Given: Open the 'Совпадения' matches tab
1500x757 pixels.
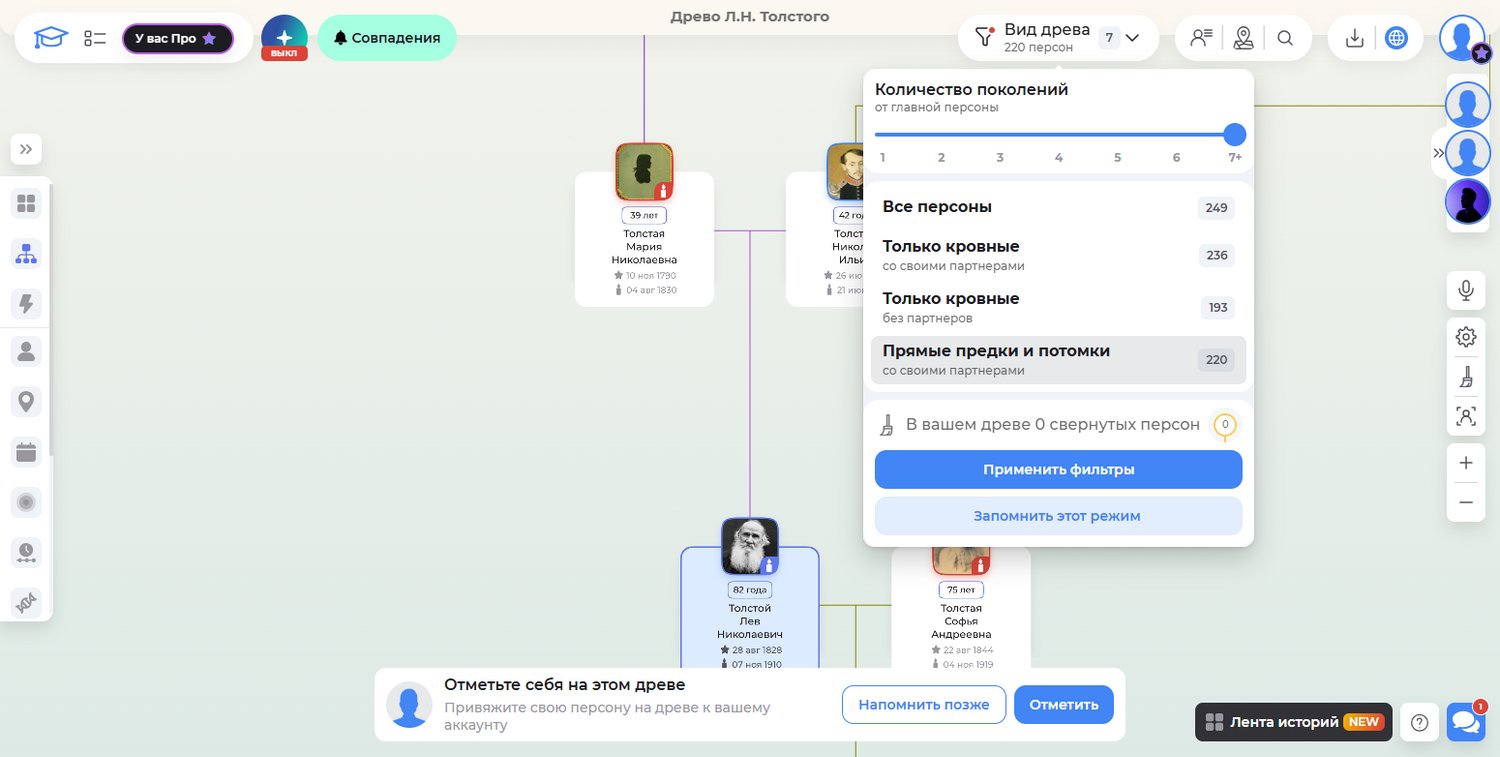Looking at the screenshot, I should click(387, 38).
